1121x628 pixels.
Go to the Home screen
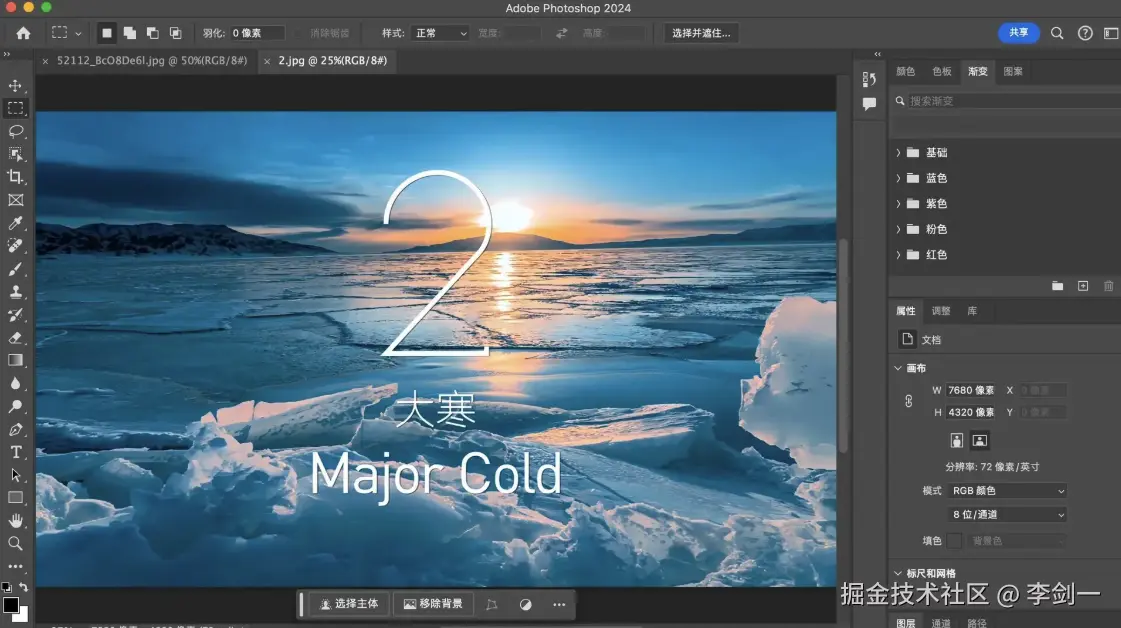pos(24,33)
